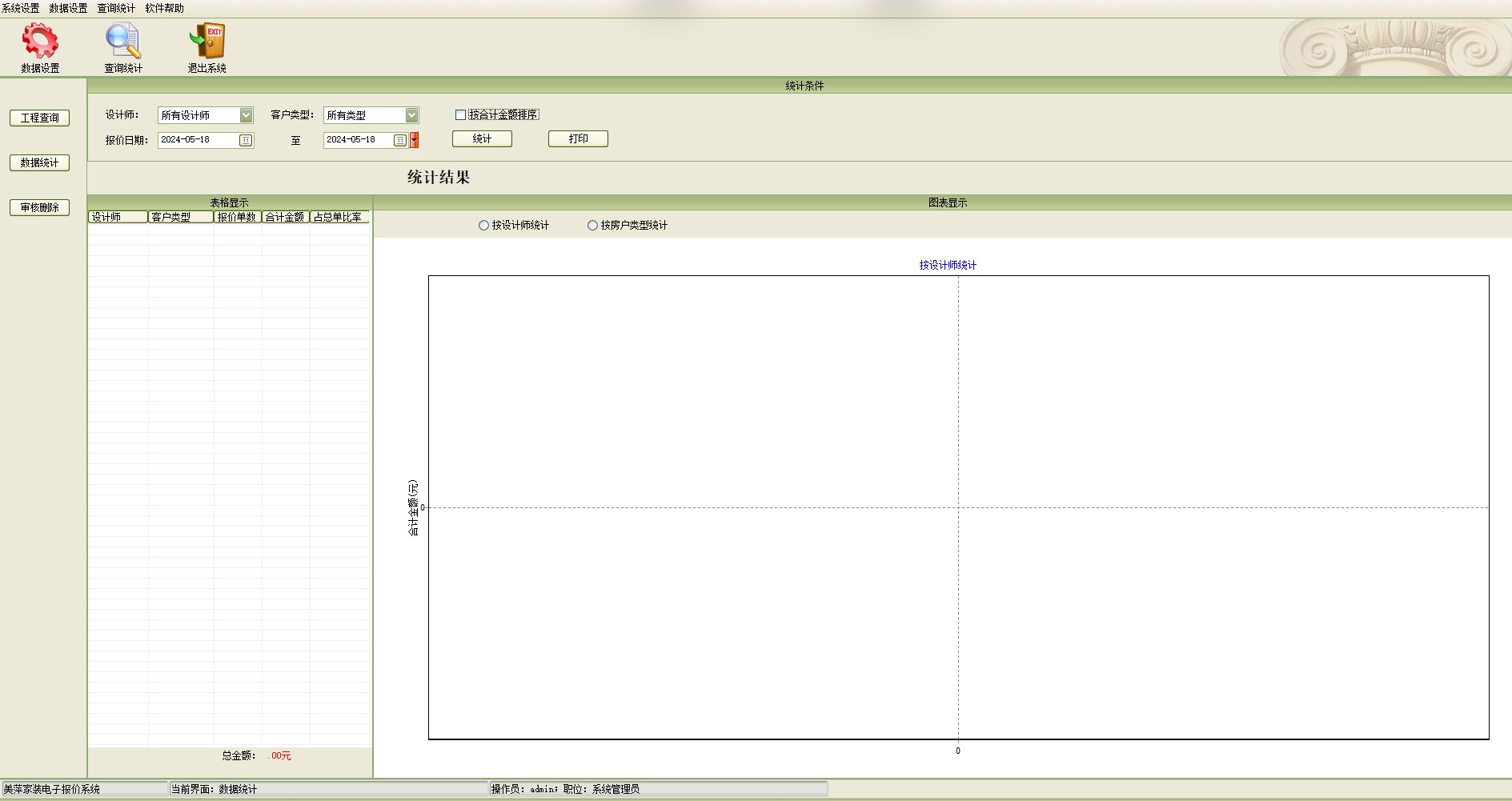Open calendar picker for end date
Image resolution: width=1512 pixels, height=801 pixels.
(399, 140)
